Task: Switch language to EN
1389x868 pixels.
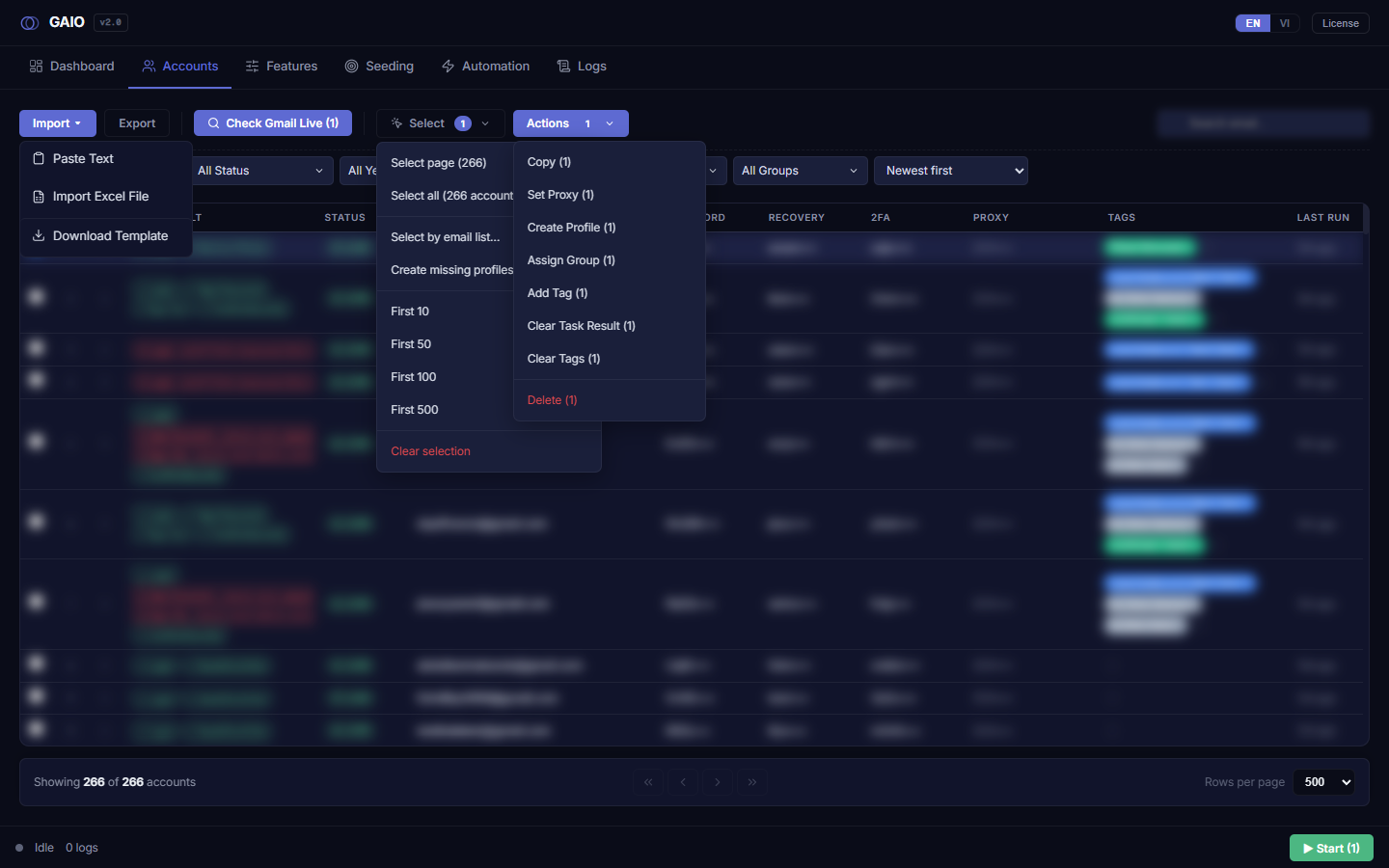Action: click(x=1253, y=23)
